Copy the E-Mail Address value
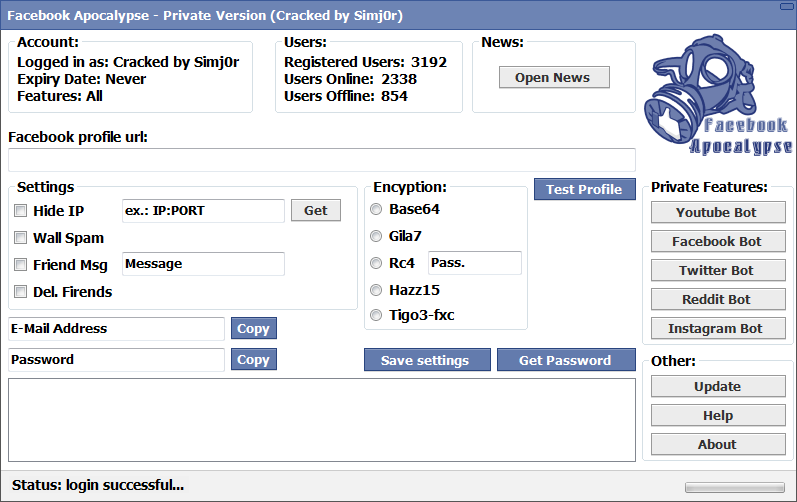797x502 pixels. pos(254,328)
